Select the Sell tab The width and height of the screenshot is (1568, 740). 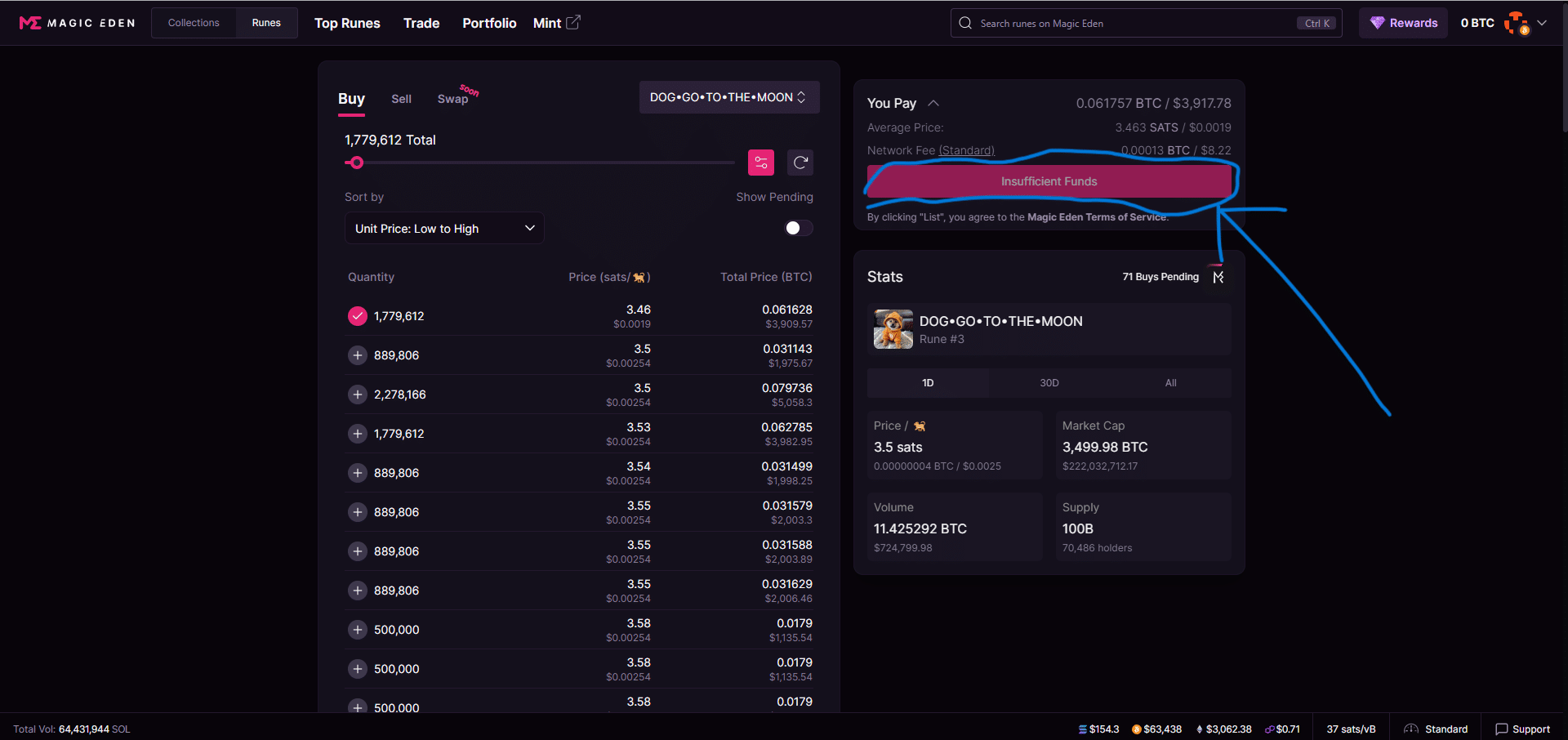pyautogui.click(x=401, y=99)
